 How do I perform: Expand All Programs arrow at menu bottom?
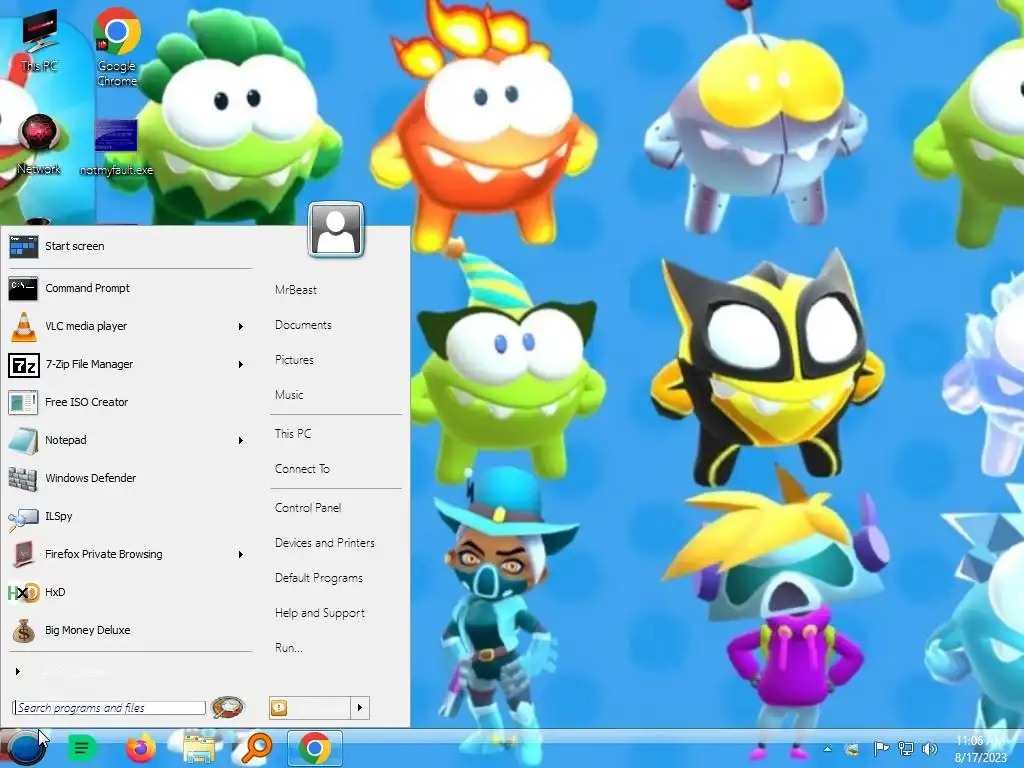tap(18, 671)
